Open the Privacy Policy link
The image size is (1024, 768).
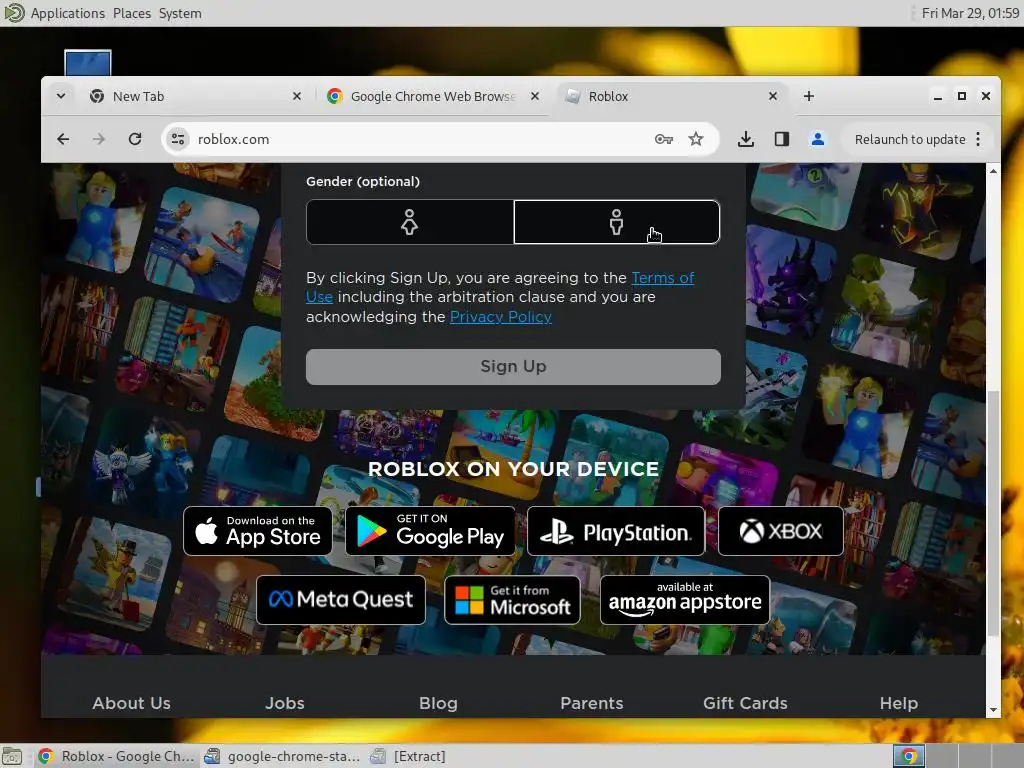[500, 317]
